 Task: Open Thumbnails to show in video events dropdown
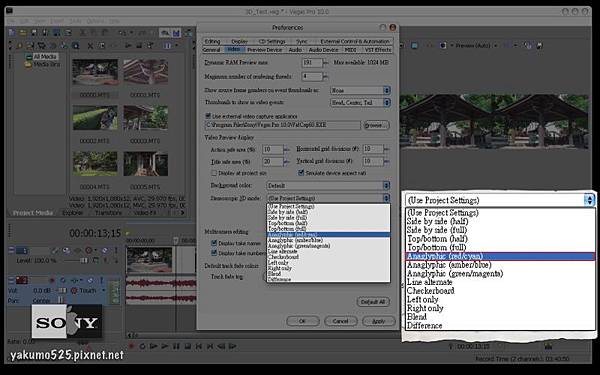click(x=360, y=103)
